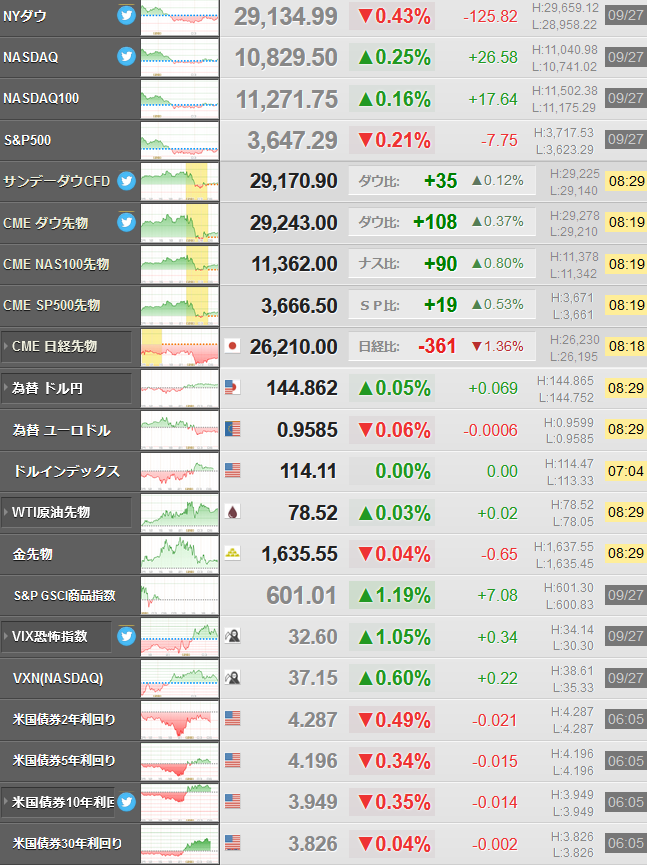Expand the 為替 ドル円 row arrow
Screen dimensions: 647x865
(x=6, y=388)
